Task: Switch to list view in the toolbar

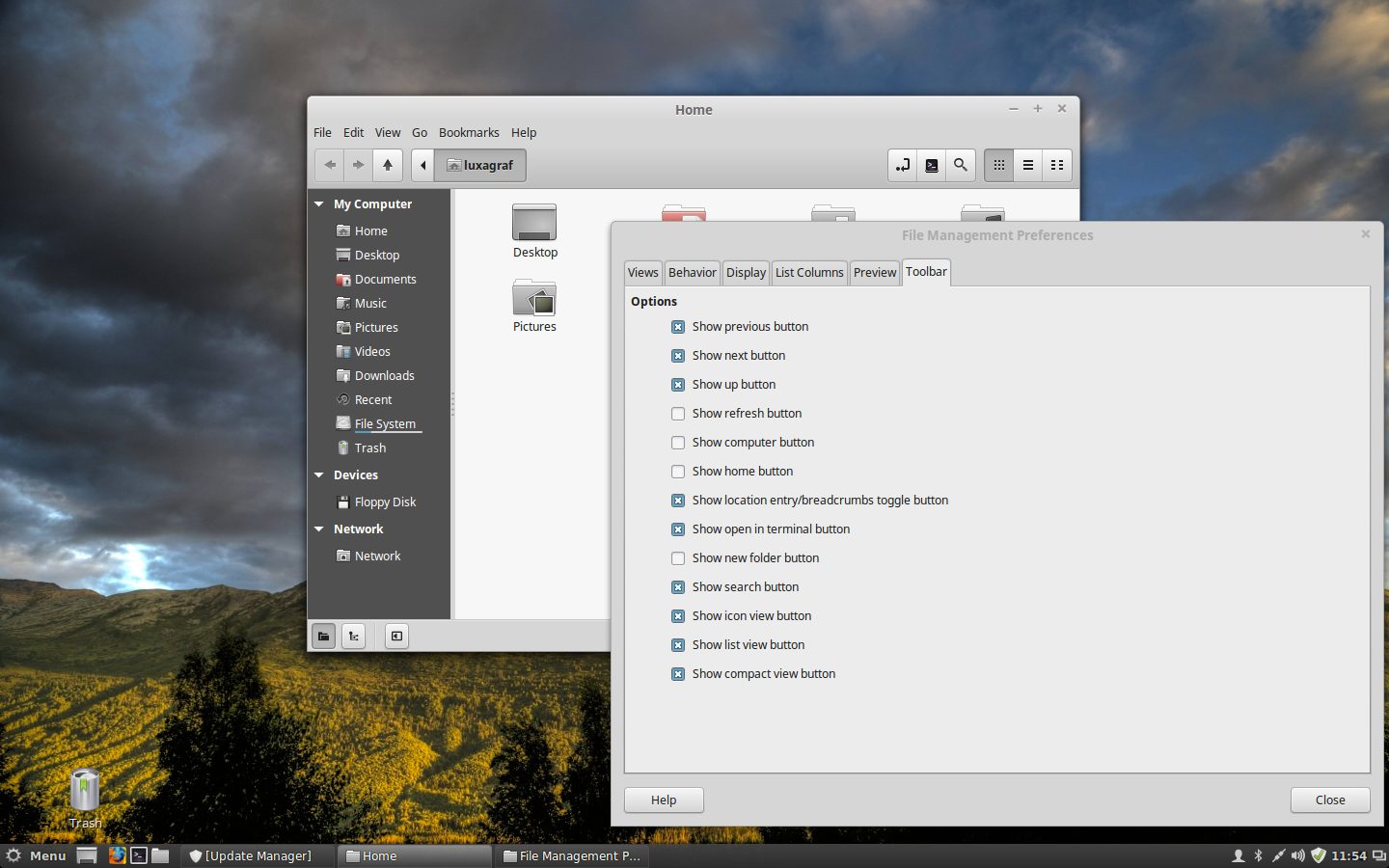Action: [x=1028, y=165]
